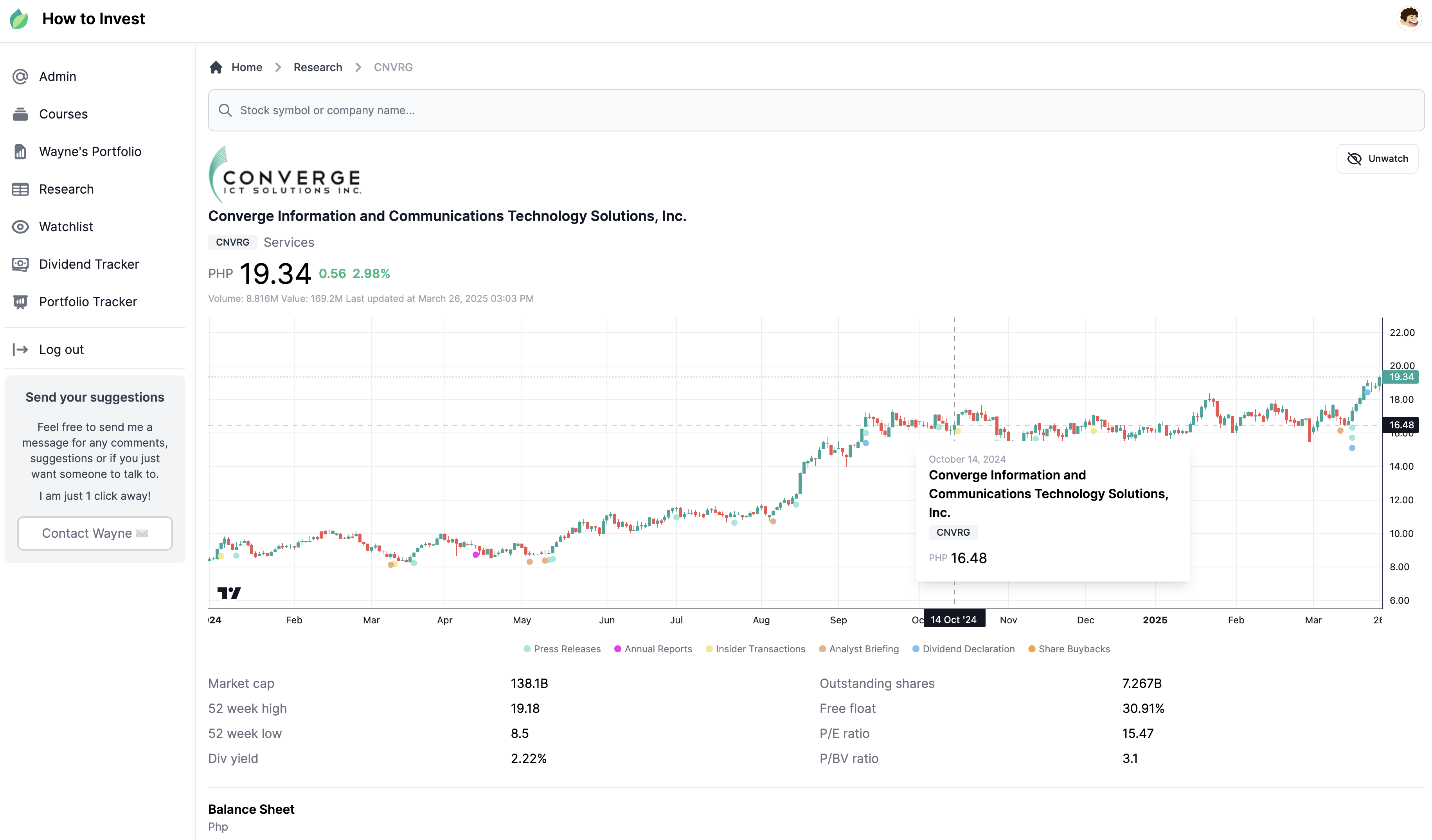Click the Home house icon in breadcrumb
Viewport: 1432px width, 840px height.
coord(216,67)
